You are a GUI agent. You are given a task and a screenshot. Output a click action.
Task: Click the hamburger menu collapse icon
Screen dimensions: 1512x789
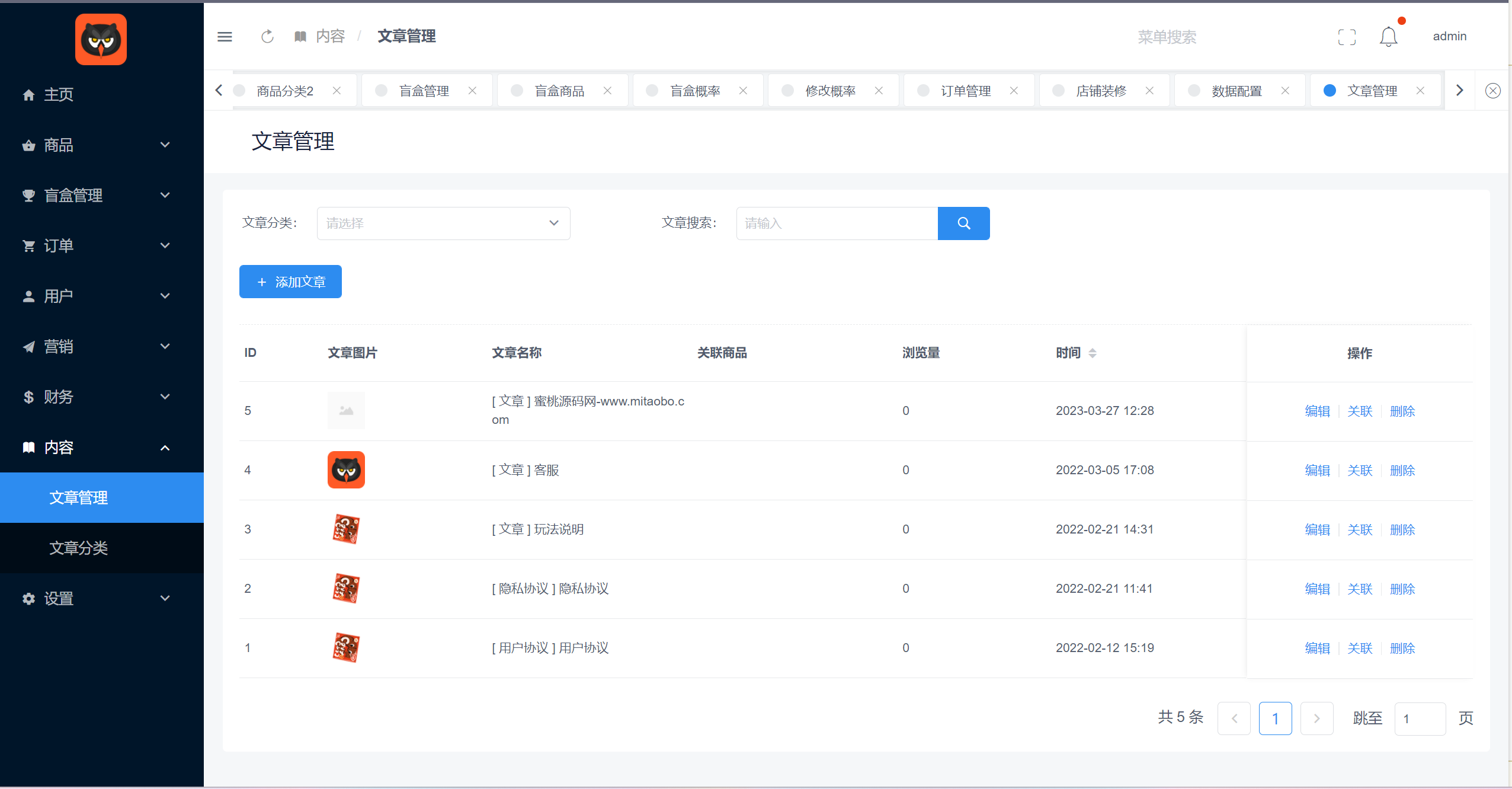coord(225,37)
